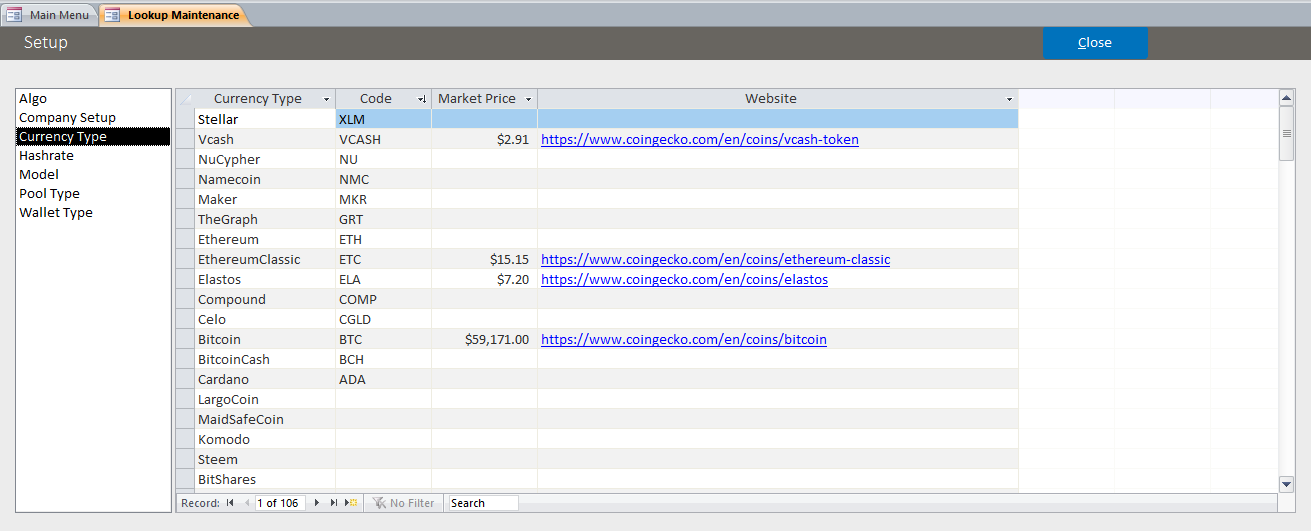Click vertical scrollbar down arrow
This screenshot has width=1311, height=531.
coord(1287,484)
